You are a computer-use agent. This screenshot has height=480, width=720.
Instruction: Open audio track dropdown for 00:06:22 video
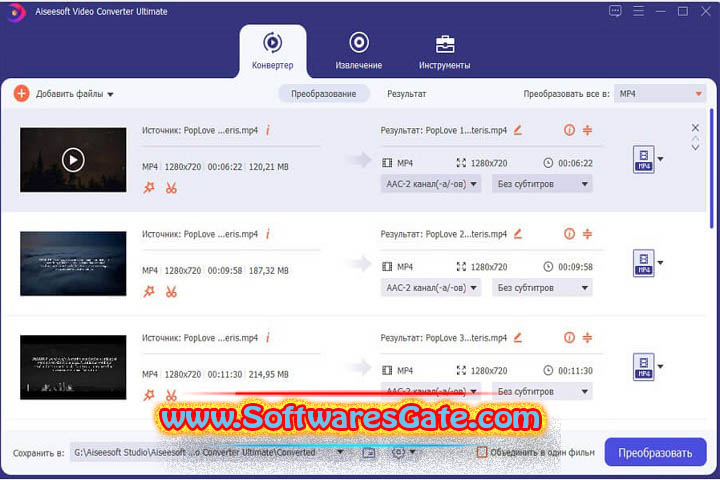431,184
